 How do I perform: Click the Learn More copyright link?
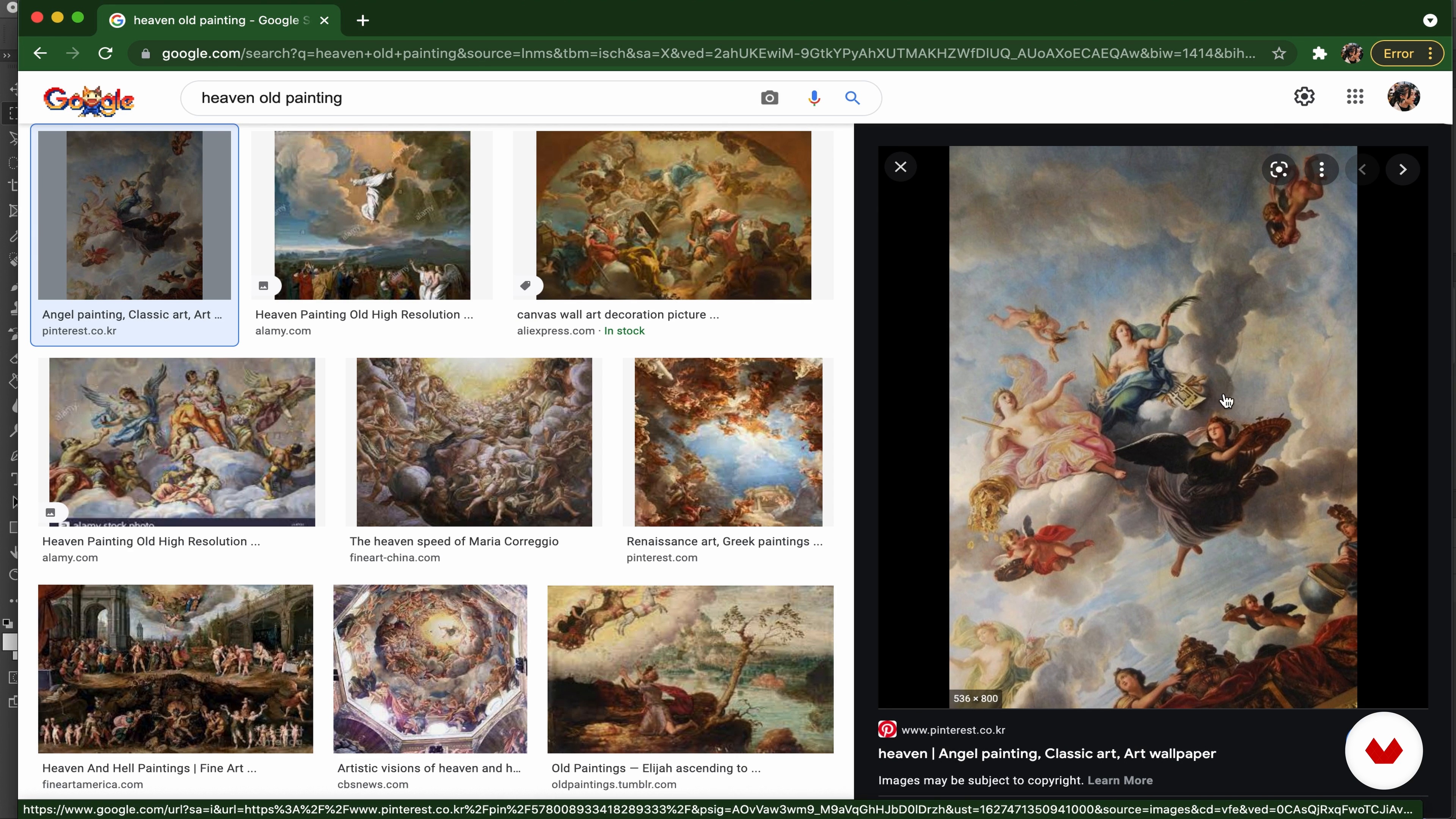click(x=1120, y=780)
